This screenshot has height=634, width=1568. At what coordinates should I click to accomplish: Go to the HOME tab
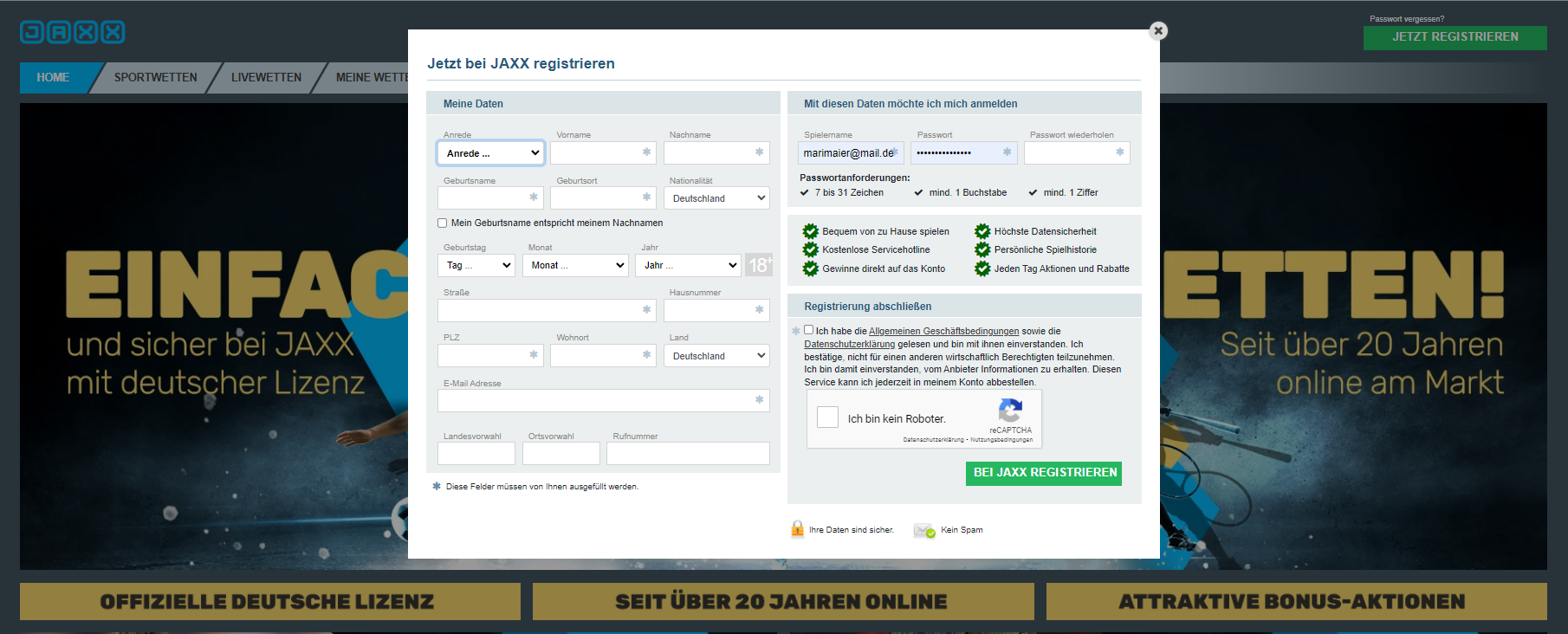(53, 77)
